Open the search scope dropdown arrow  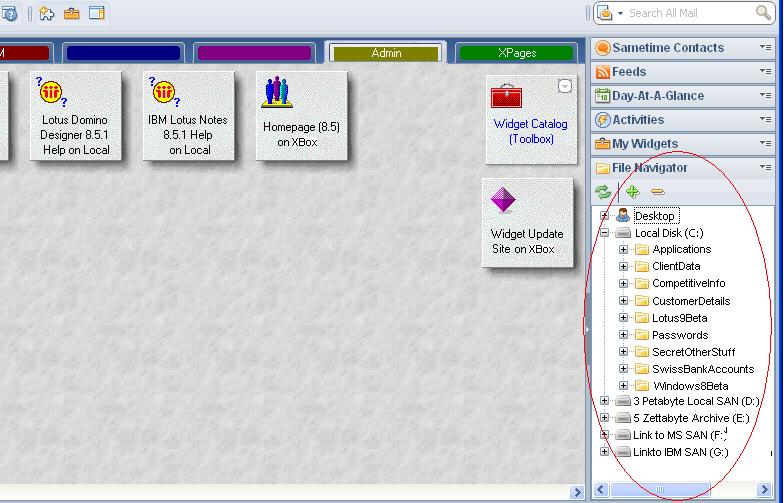coord(620,14)
